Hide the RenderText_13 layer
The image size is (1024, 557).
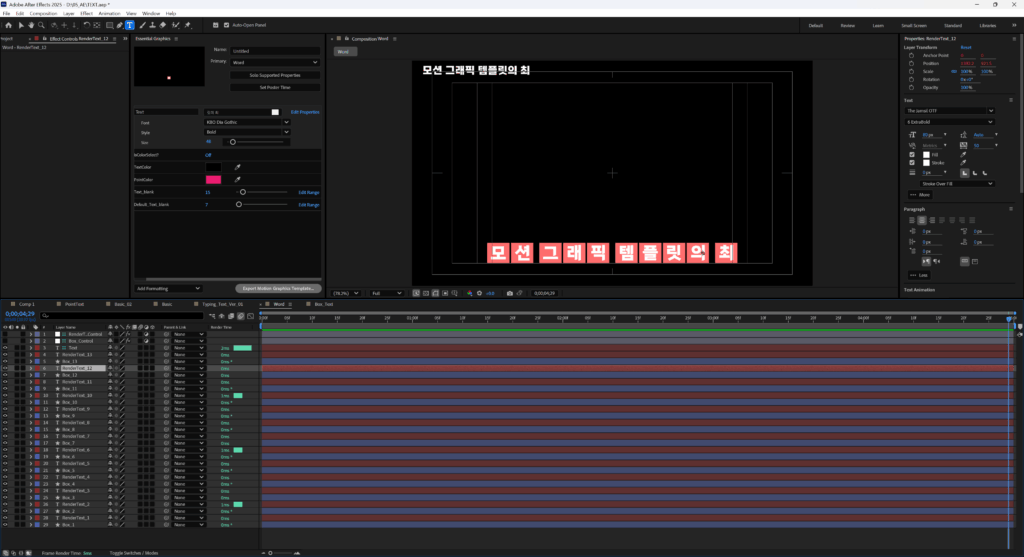(5, 355)
